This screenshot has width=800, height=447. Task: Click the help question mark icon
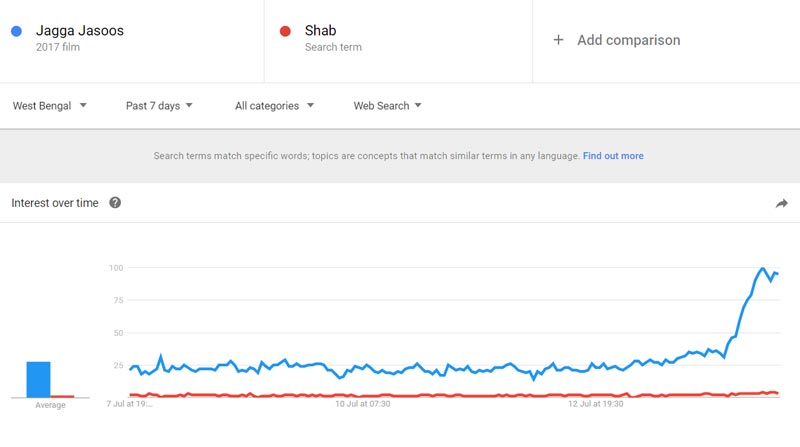coord(115,203)
